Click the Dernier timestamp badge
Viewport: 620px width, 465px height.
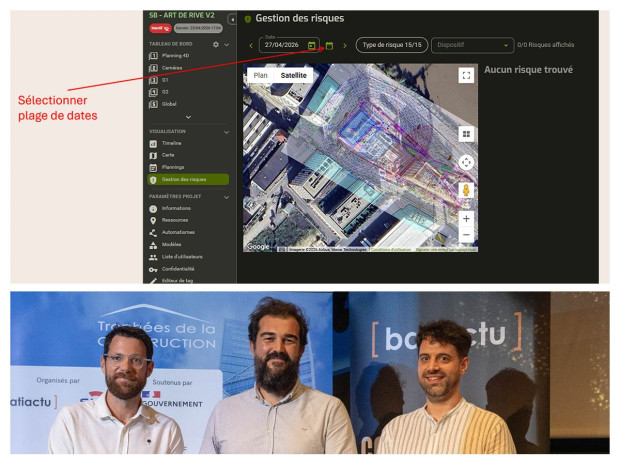(x=198, y=28)
